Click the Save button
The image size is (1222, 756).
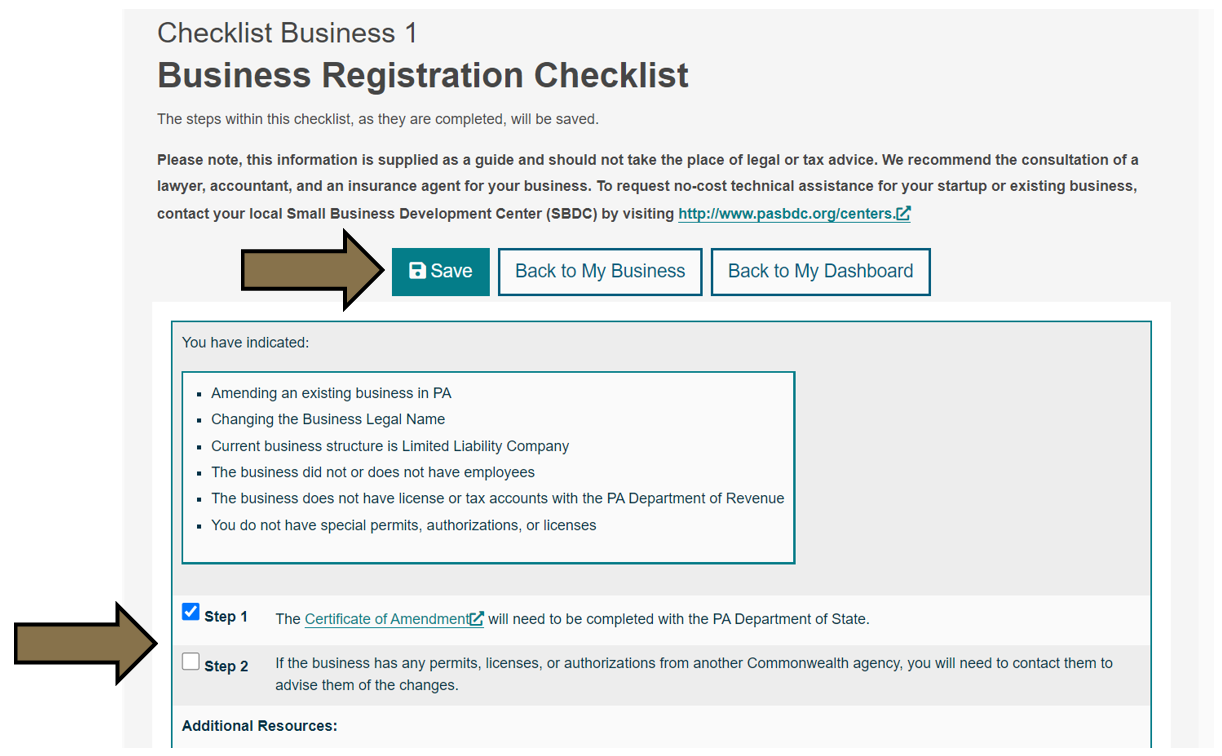pyautogui.click(x=440, y=270)
